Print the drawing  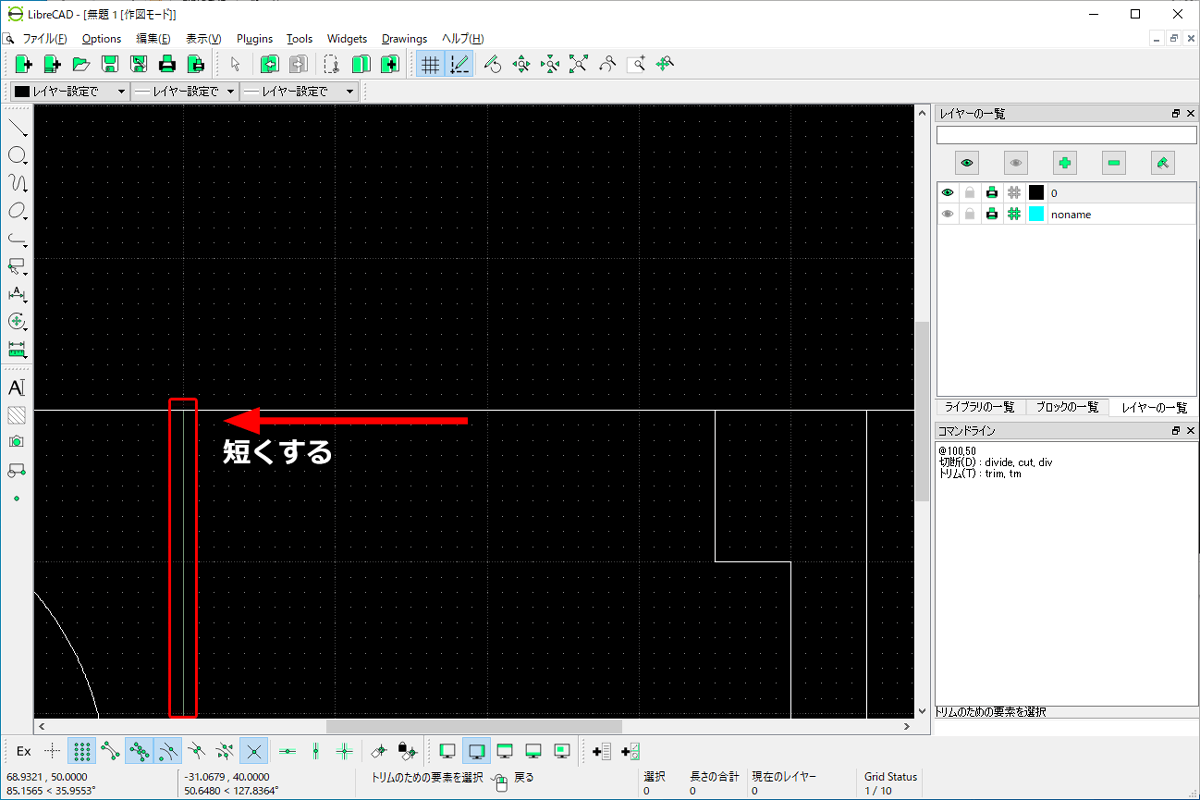point(168,64)
